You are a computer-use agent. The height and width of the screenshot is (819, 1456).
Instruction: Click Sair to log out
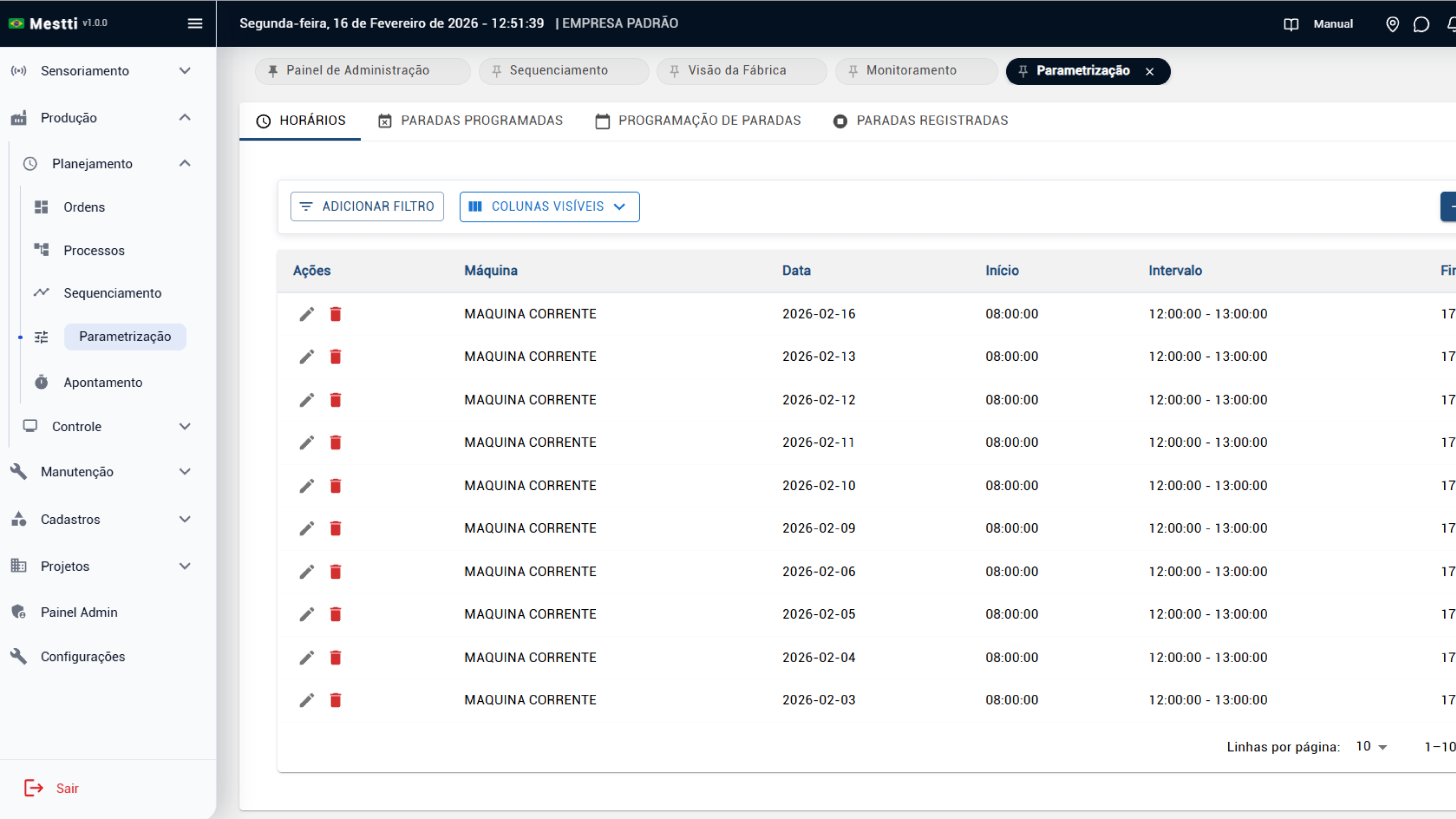coord(51,788)
